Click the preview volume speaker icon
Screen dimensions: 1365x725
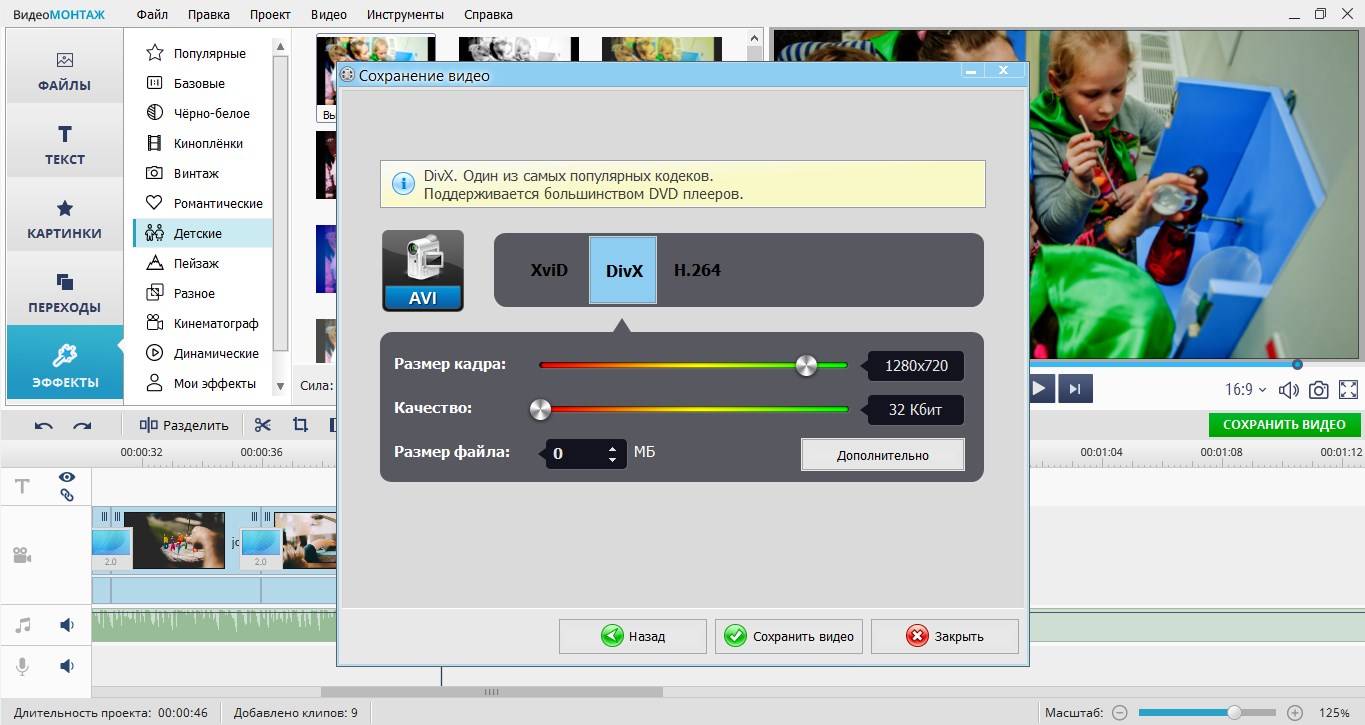coord(1289,390)
